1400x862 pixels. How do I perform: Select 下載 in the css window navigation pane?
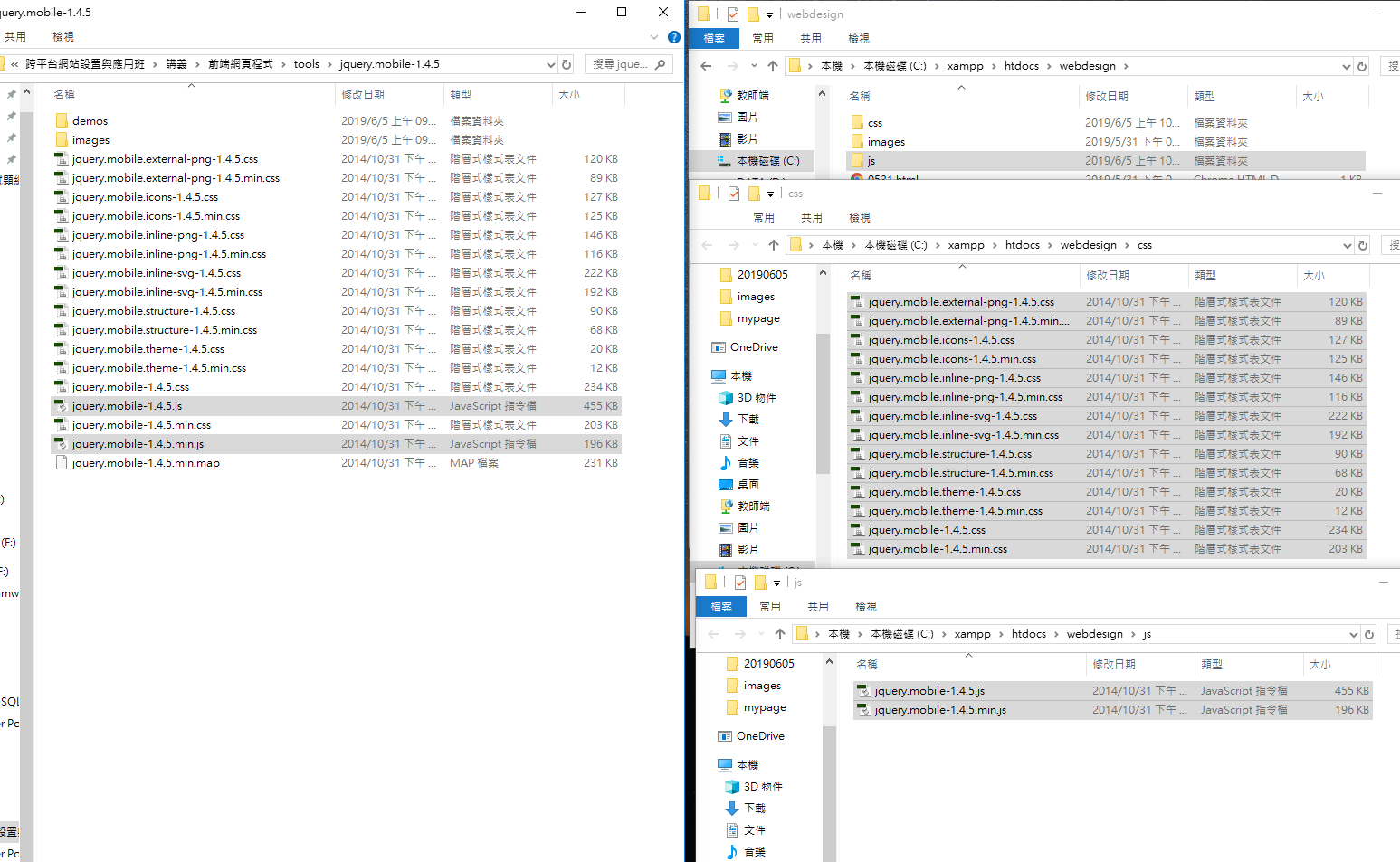coord(748,420)
